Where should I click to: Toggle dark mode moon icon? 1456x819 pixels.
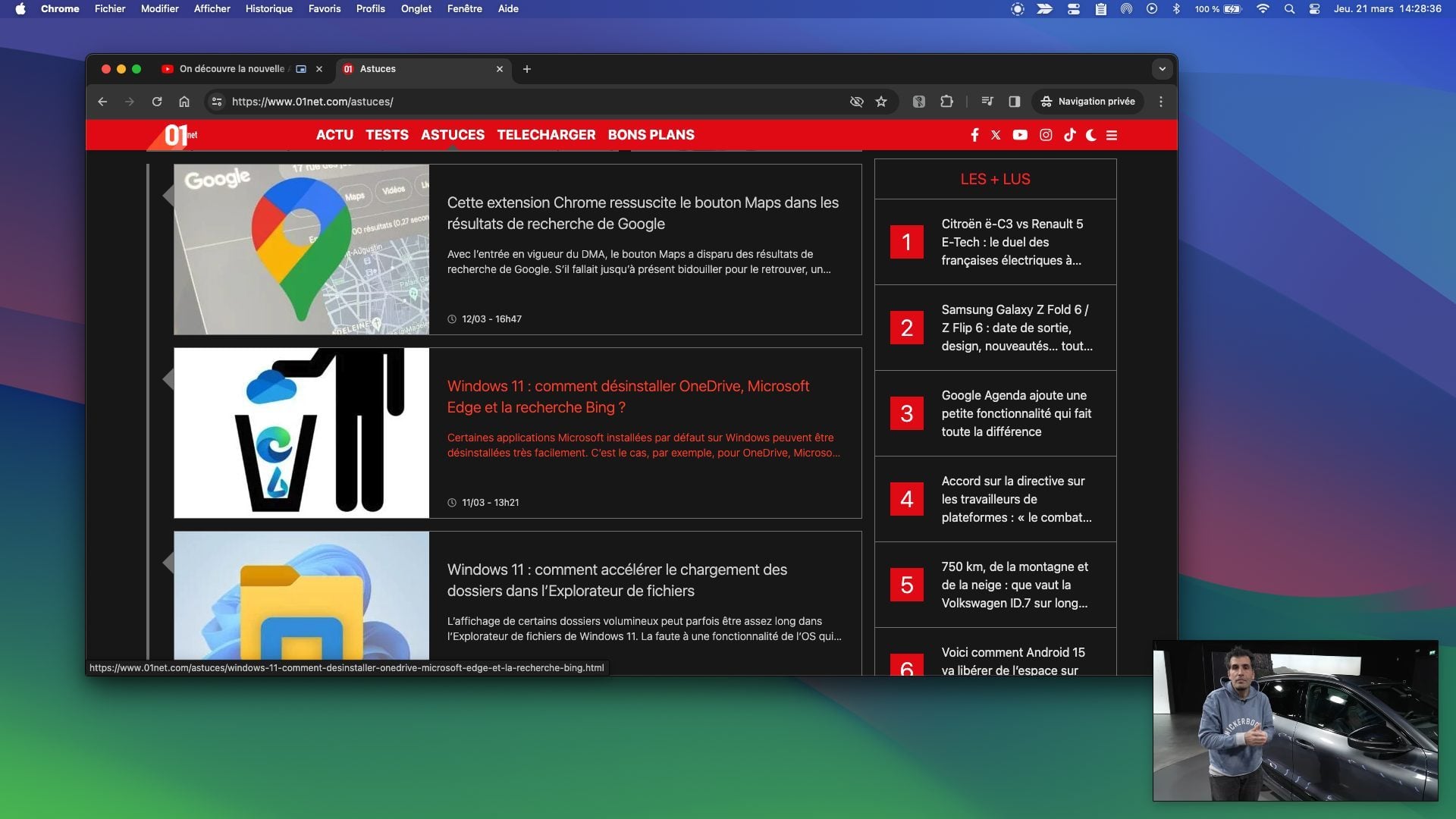(1090, 135)
